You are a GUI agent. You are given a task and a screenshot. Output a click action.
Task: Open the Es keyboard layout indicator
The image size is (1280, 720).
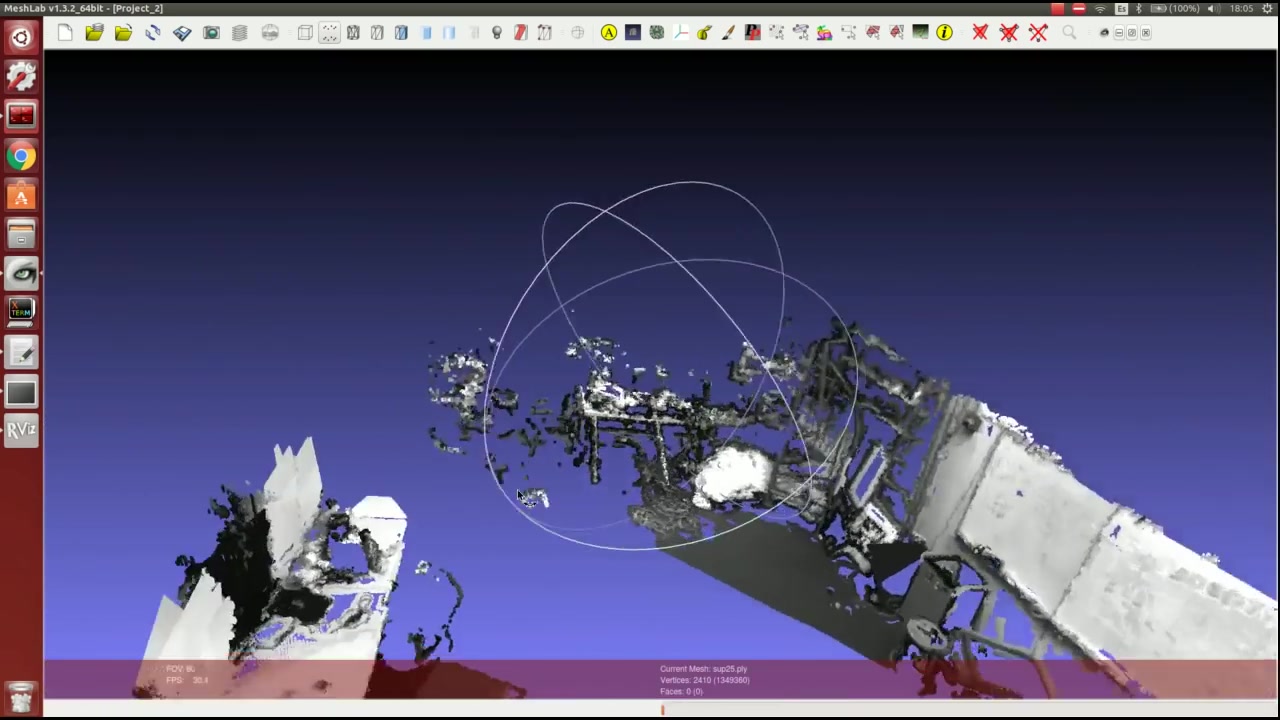pos(1121,8)
